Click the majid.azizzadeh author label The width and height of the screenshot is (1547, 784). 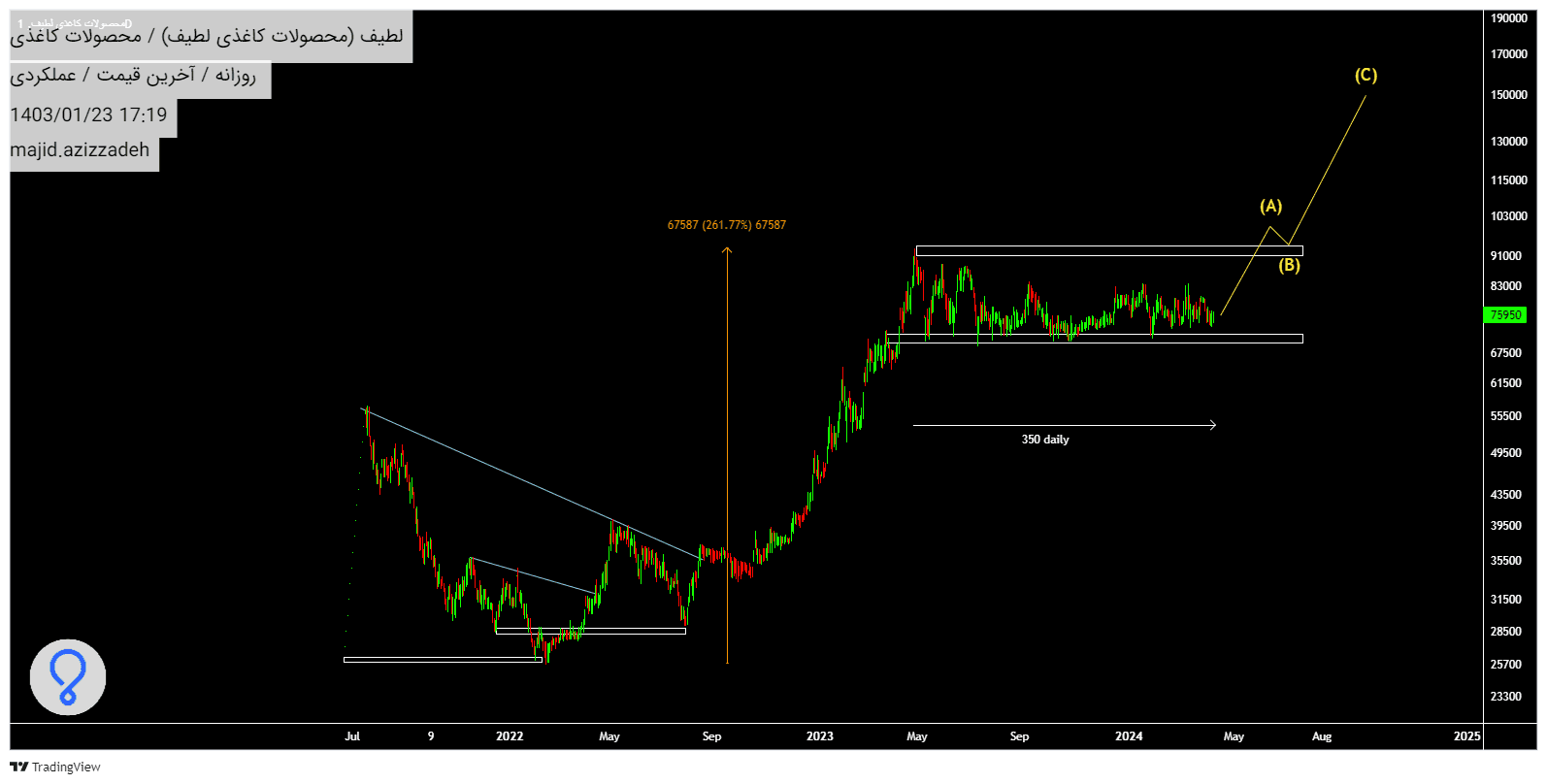(80, 150)
